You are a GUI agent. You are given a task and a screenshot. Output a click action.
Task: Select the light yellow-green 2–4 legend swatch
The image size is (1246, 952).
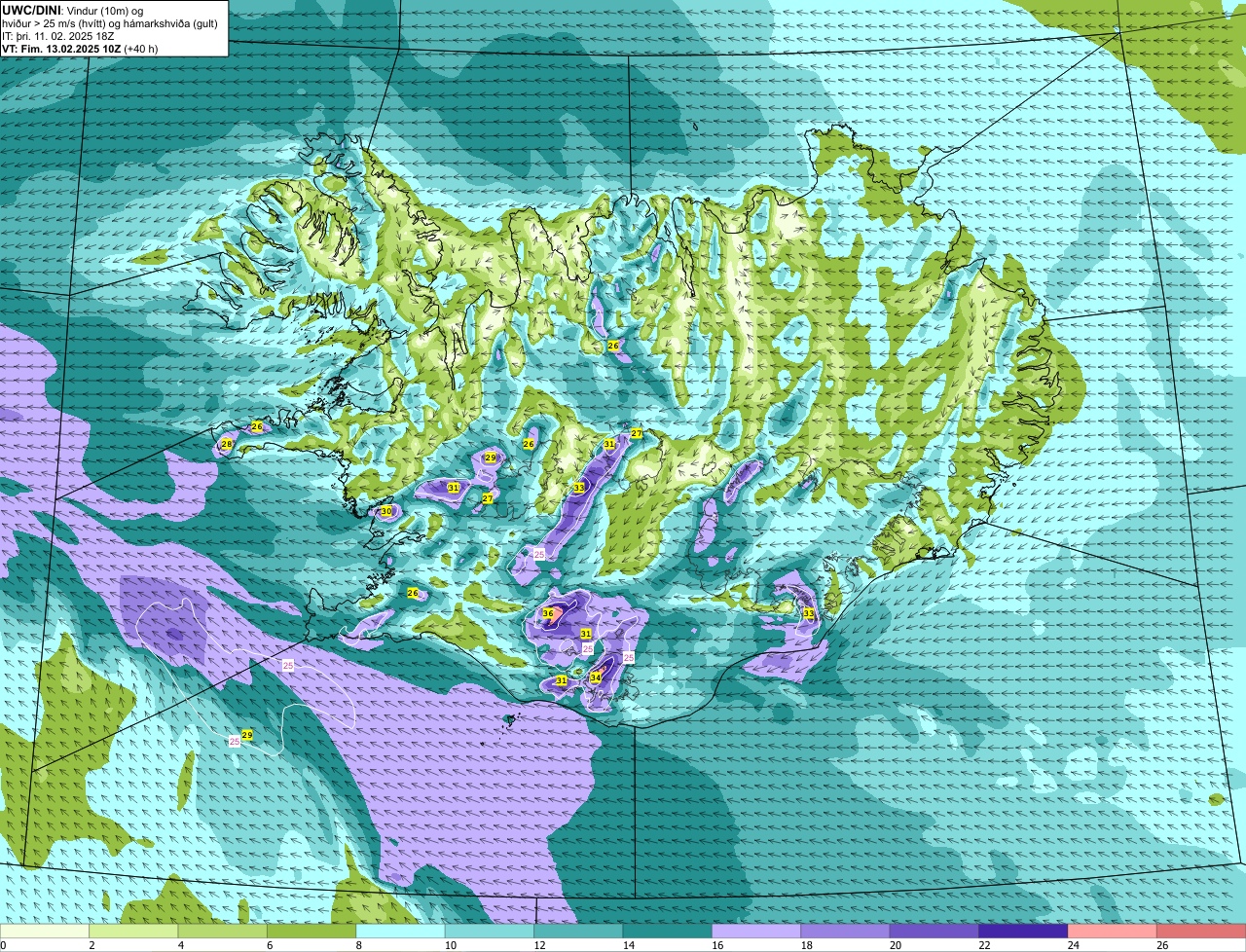pyautogui.click(x=134, y=932)
